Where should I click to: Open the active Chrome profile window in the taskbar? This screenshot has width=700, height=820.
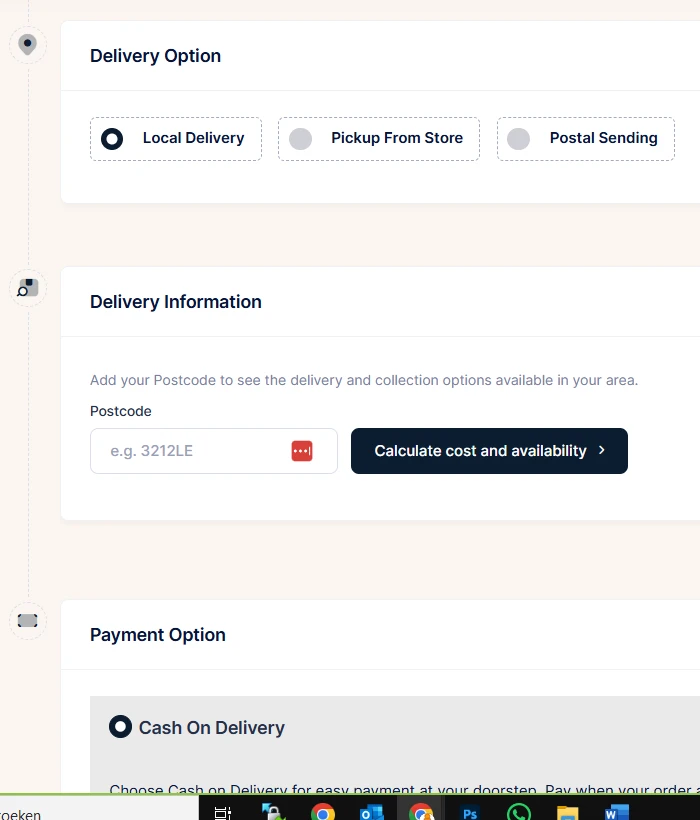coord(421,812)
